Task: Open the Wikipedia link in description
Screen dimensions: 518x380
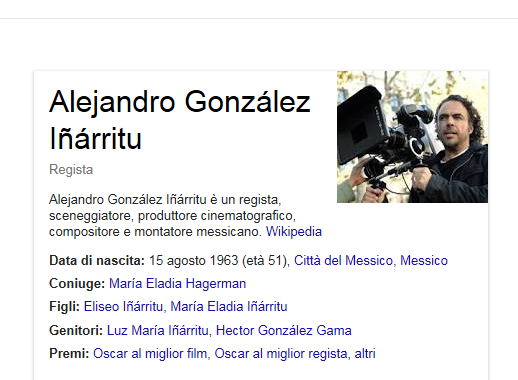Action: pos(294,232)
